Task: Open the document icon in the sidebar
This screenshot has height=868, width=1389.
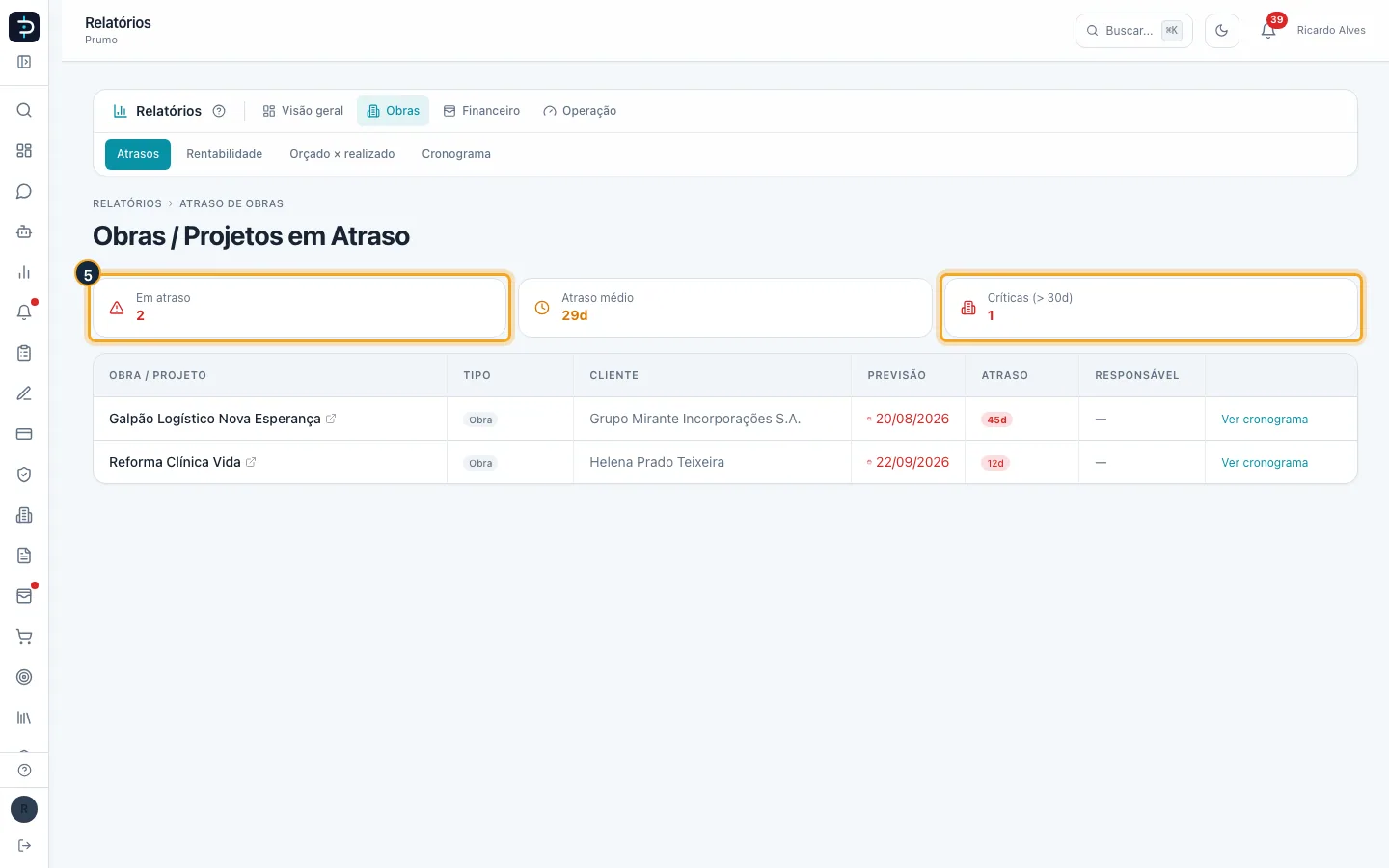Action: 24,556
